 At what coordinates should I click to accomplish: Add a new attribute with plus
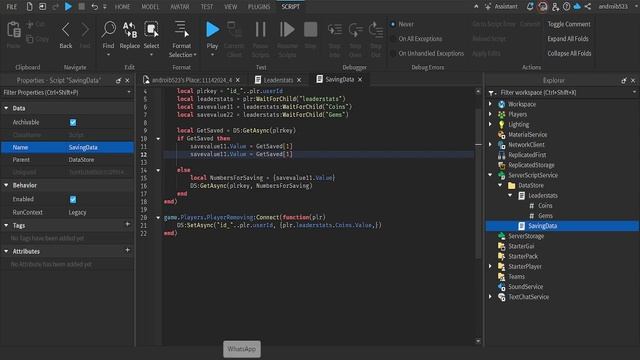[x=127, y=250]
